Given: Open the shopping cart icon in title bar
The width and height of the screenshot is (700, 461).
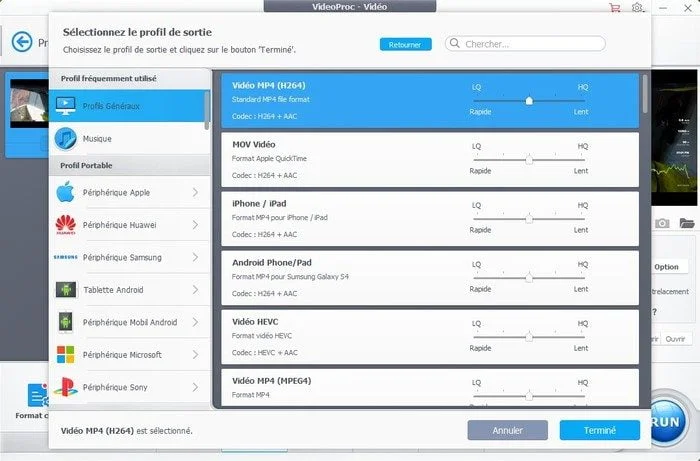Looking at the screenshot, I should tap(614, 8).
